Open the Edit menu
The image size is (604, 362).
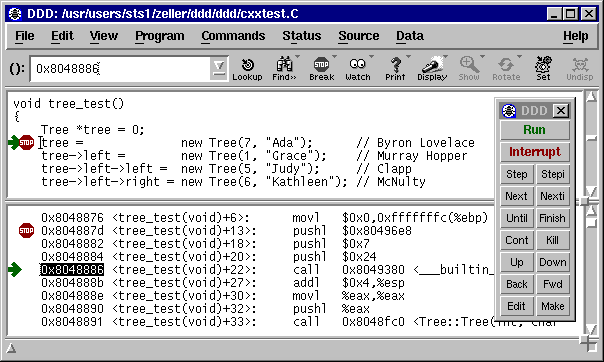(62, 36)
